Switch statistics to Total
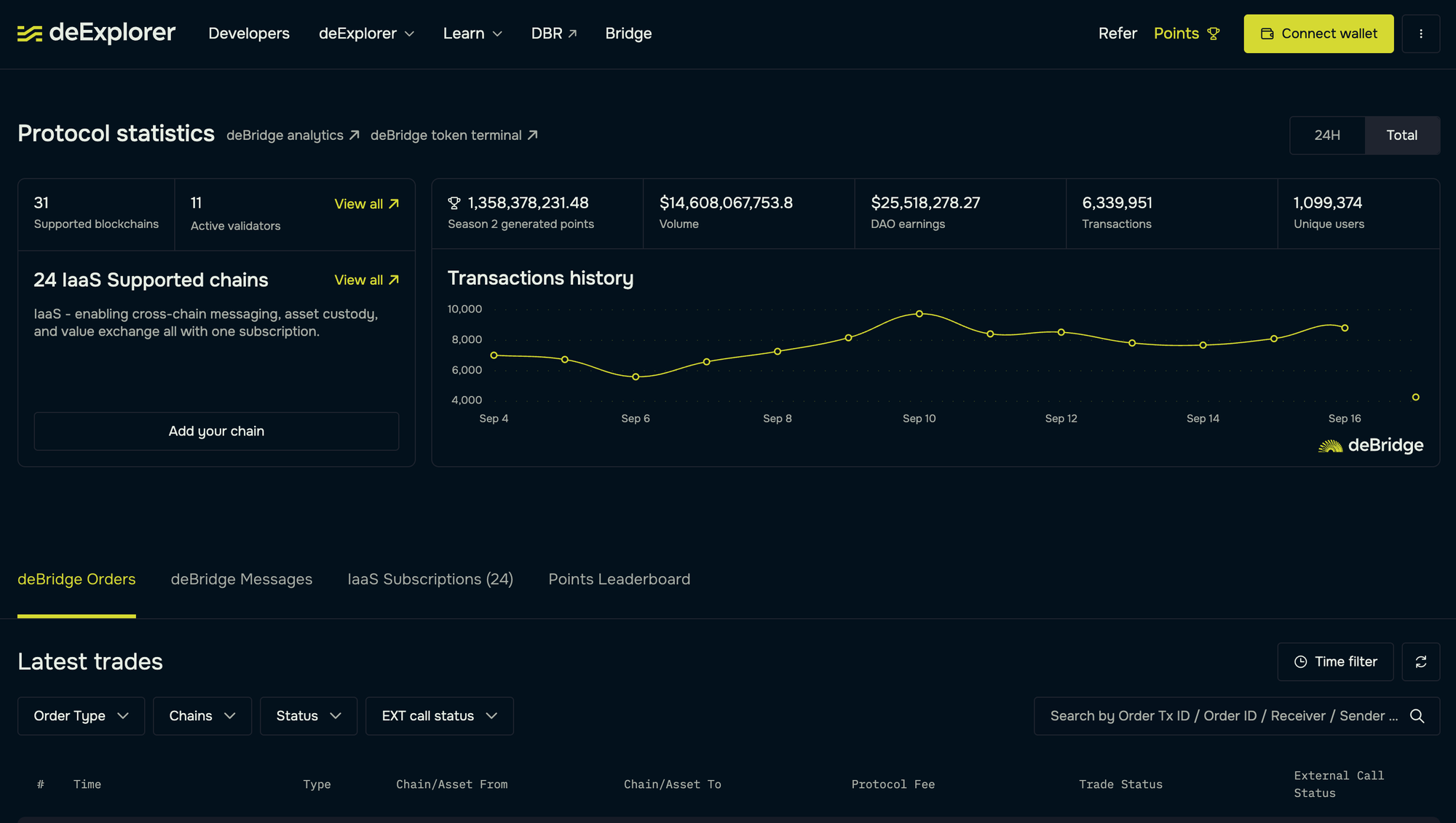 point(1401,135)
